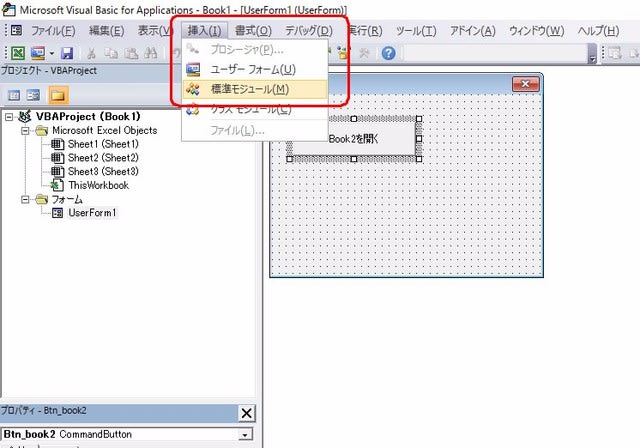Click the View Code icon in Project pane
The image size is (640, 448).
14,95
